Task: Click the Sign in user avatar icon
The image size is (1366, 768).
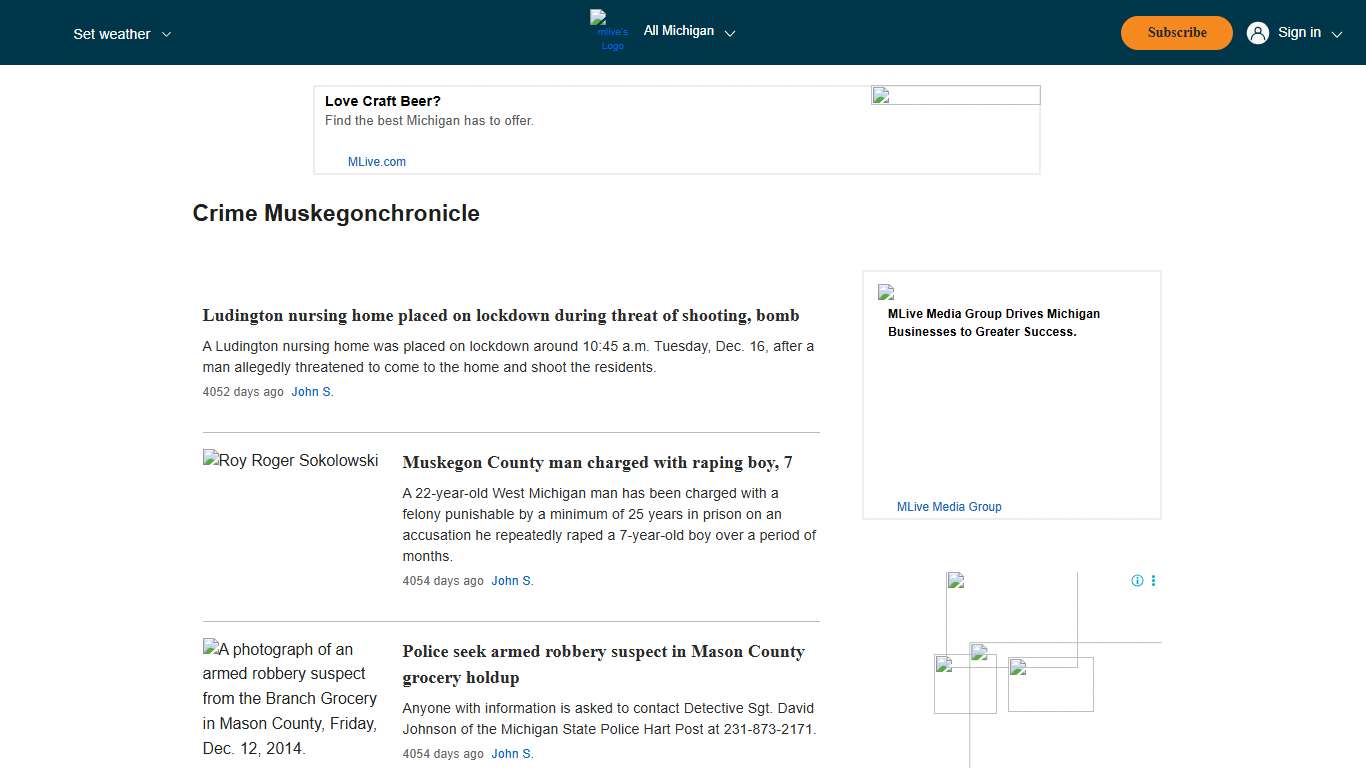Action: pos(1257,33)
